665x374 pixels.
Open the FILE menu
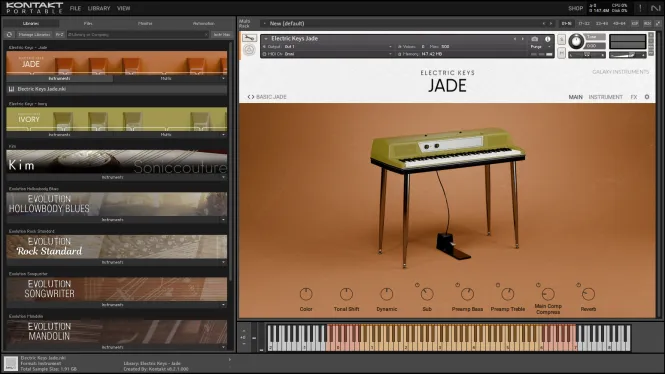[75, 8]
